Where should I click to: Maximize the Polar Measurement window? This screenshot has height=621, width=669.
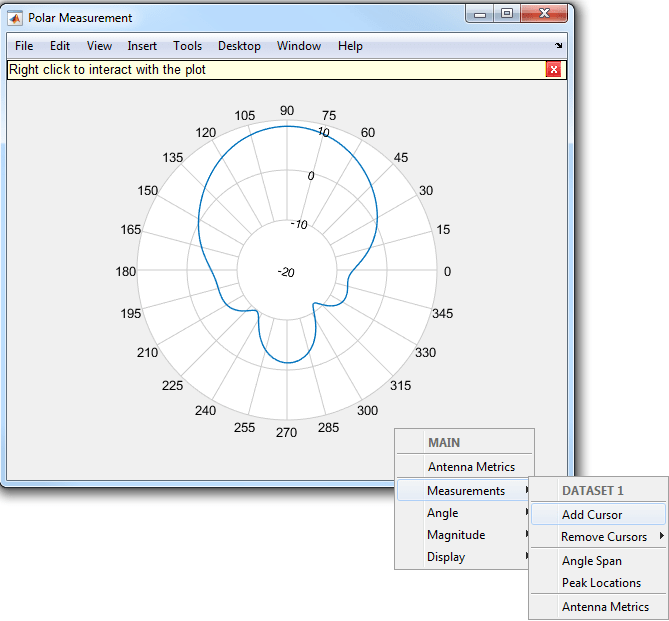[507, 14]
